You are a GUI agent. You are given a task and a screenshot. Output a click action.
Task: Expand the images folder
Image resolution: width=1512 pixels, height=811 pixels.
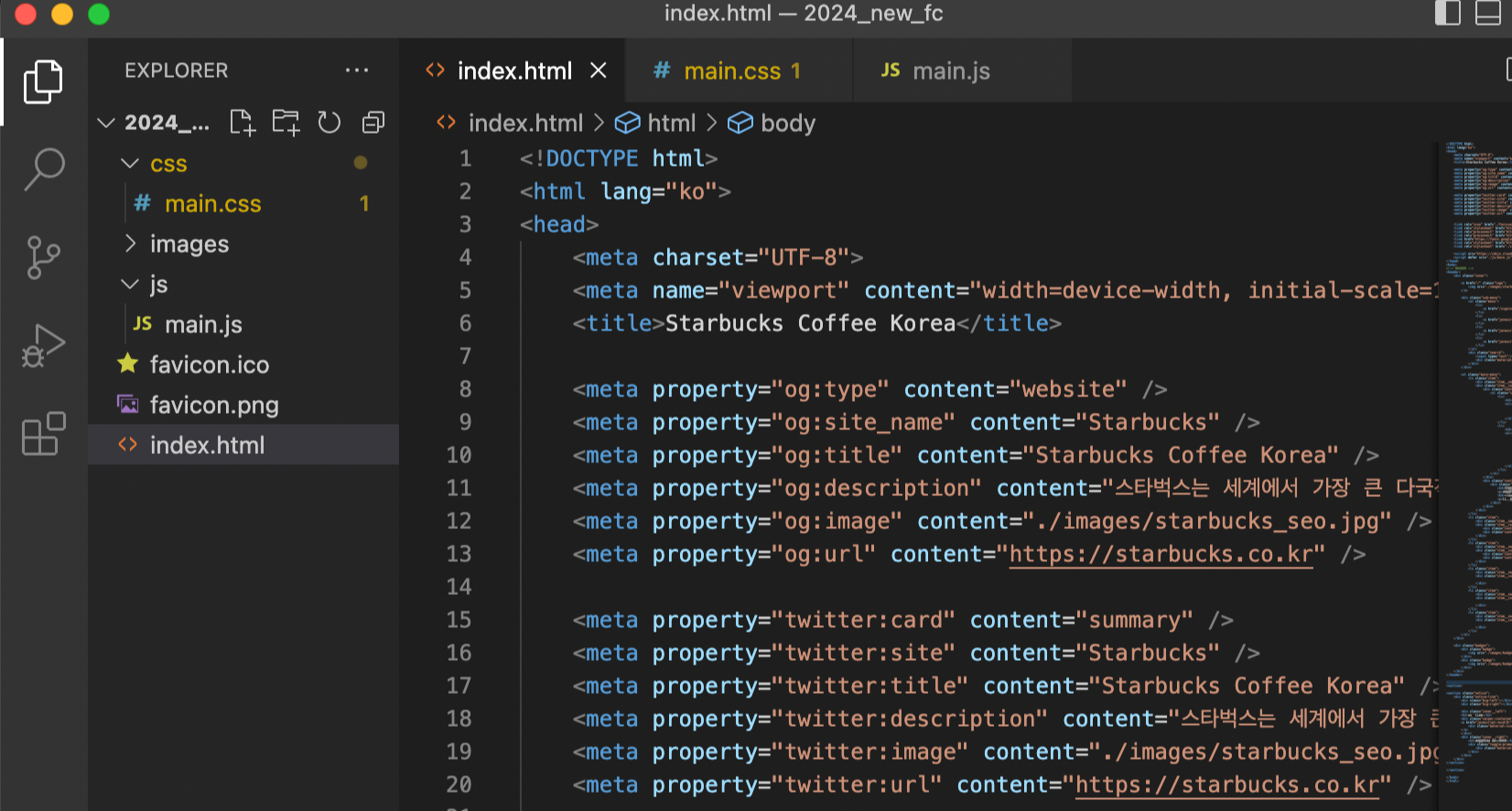tap(130, 243)
